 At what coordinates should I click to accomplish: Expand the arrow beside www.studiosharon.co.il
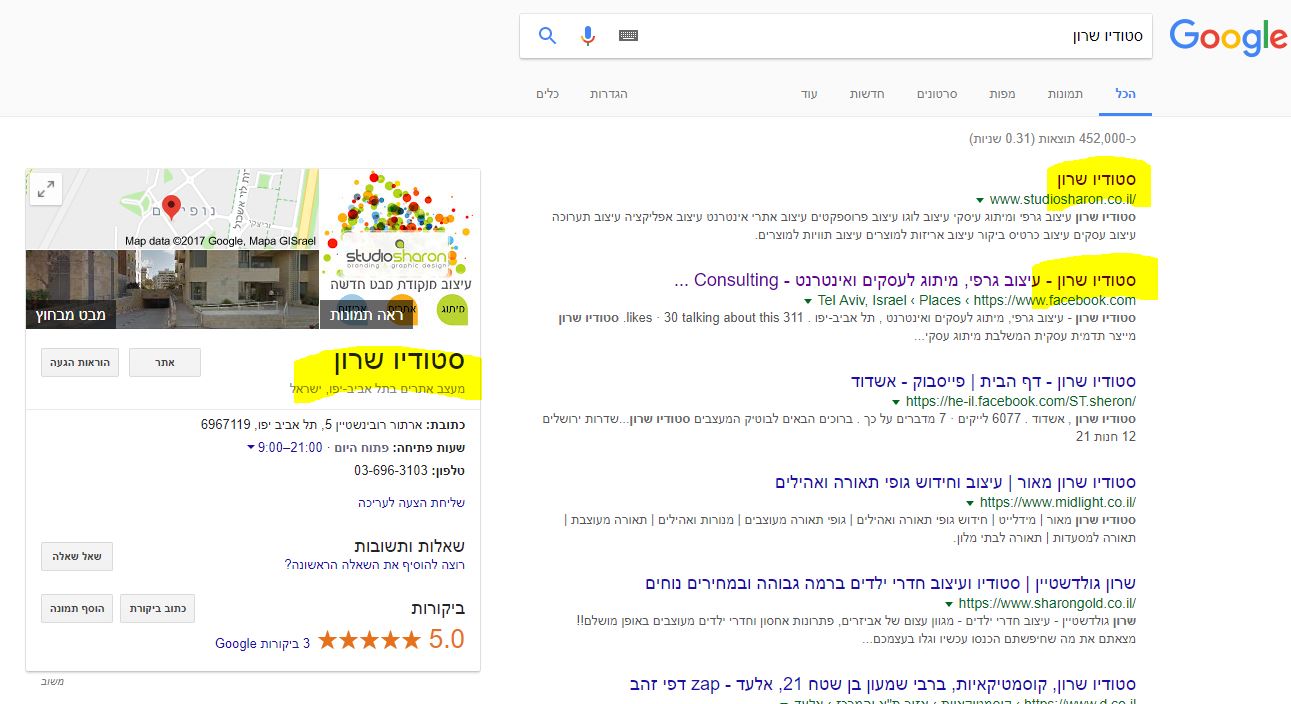pos(981,200)
